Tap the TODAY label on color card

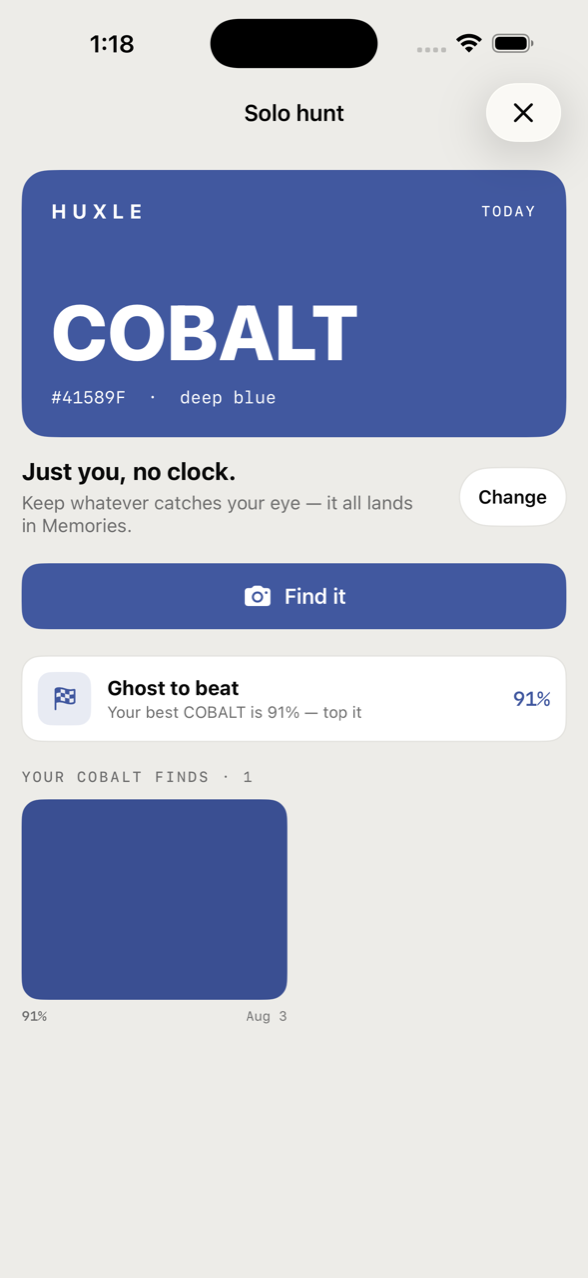tap(509, 211)
